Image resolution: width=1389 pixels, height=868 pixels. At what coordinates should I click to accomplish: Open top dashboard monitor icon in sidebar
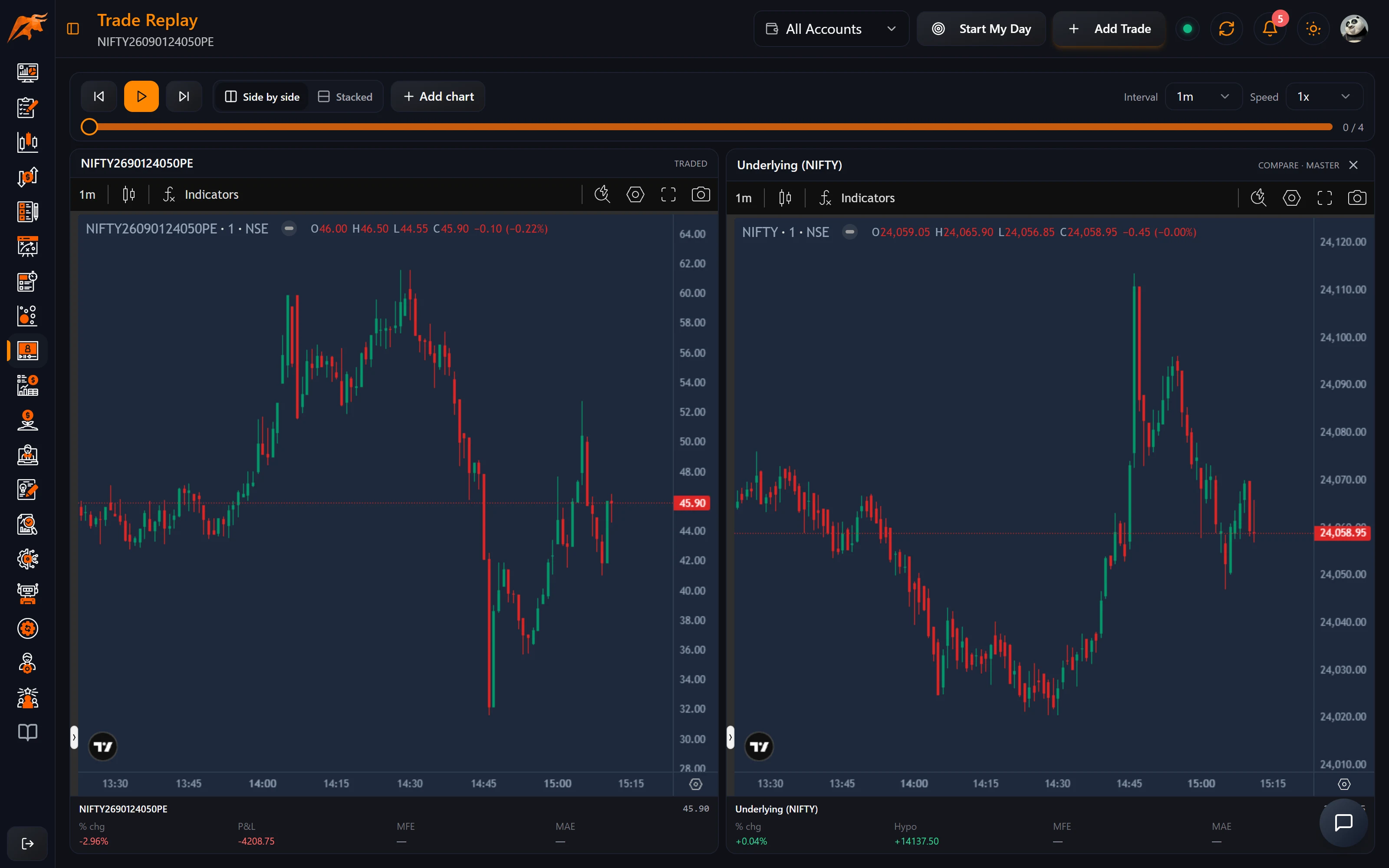click(27, 72)
